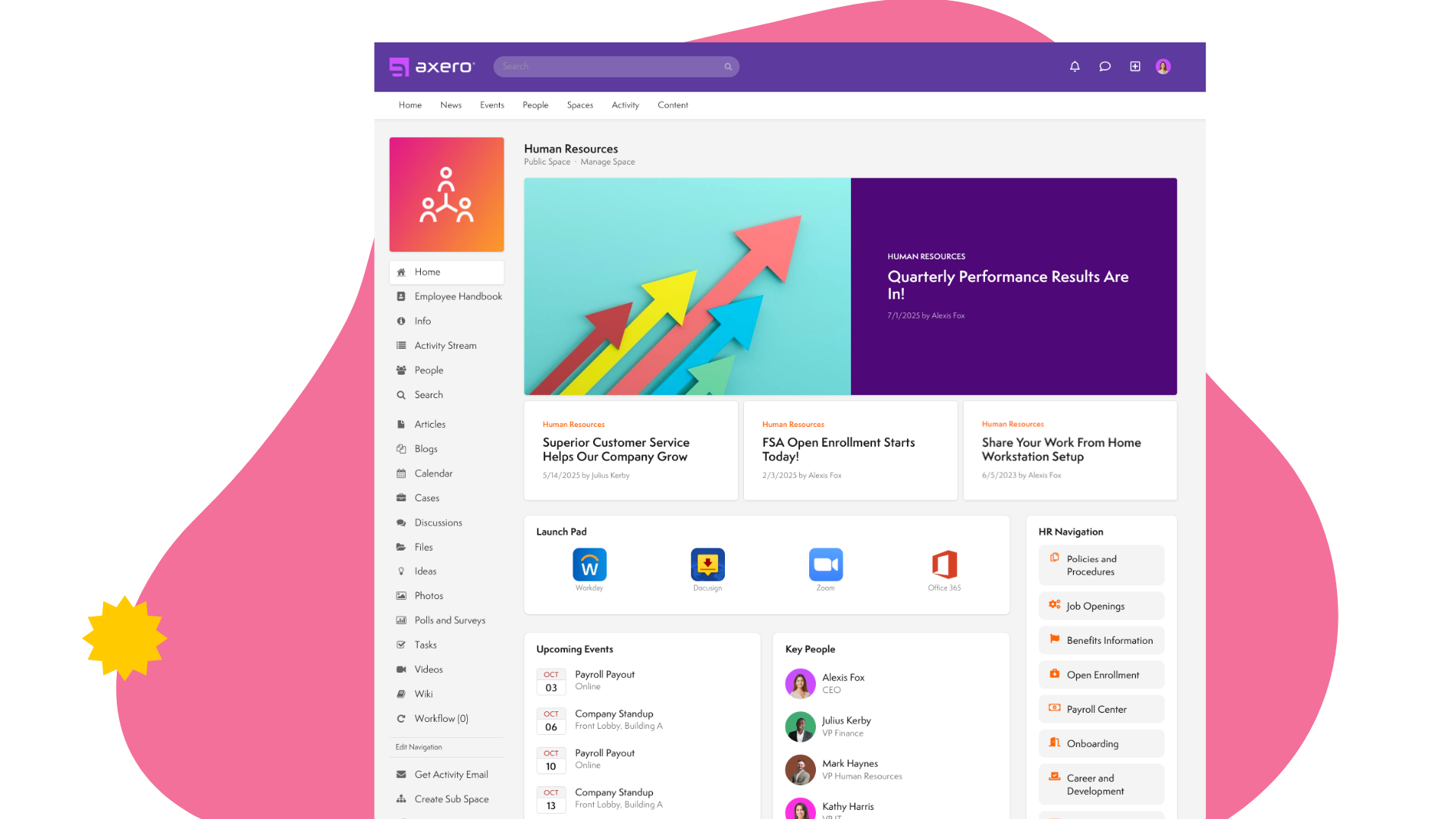Open Job Openings in HR Navigation

(1095, 605)
